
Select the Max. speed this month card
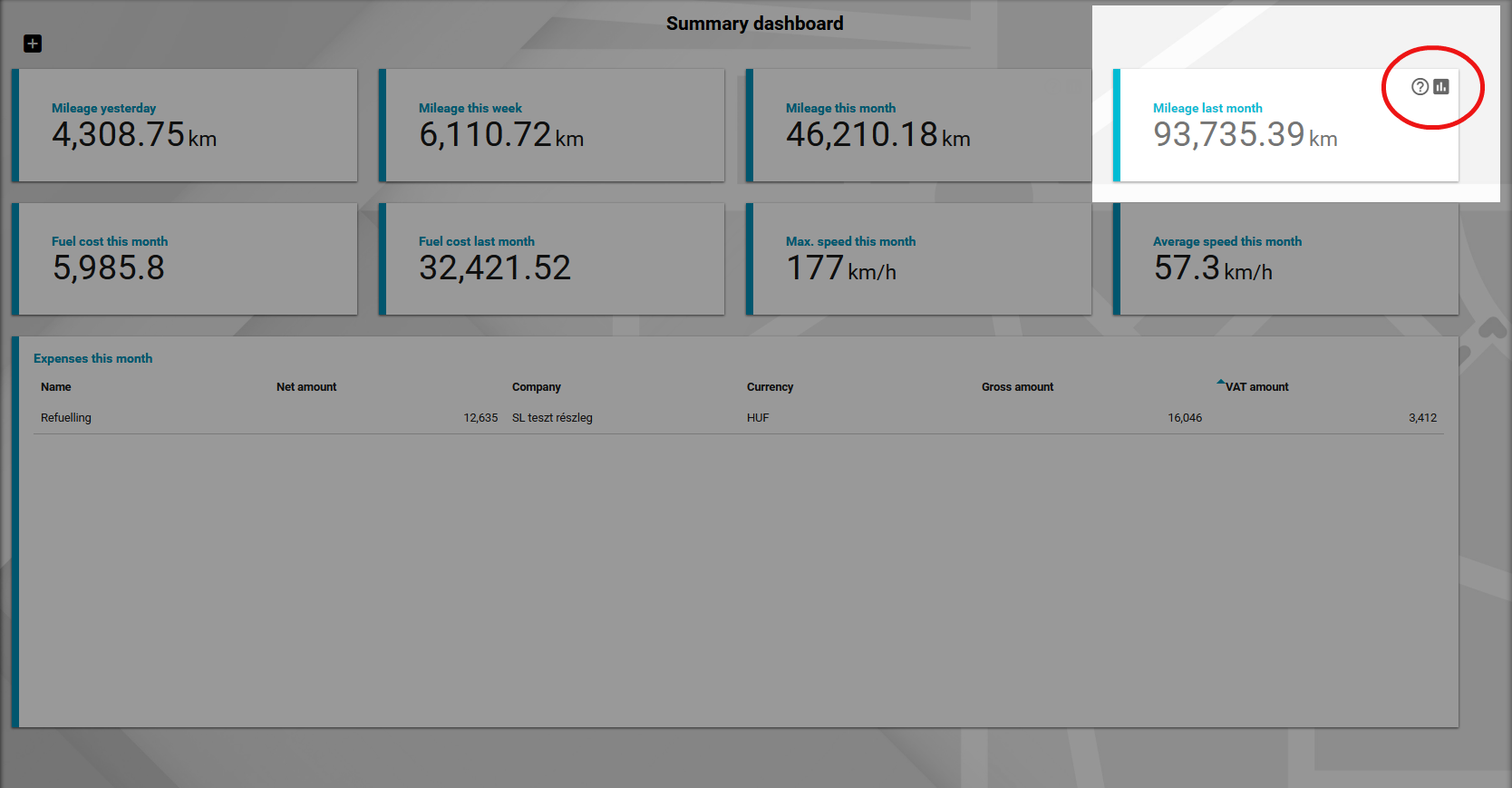coord(922,258)
